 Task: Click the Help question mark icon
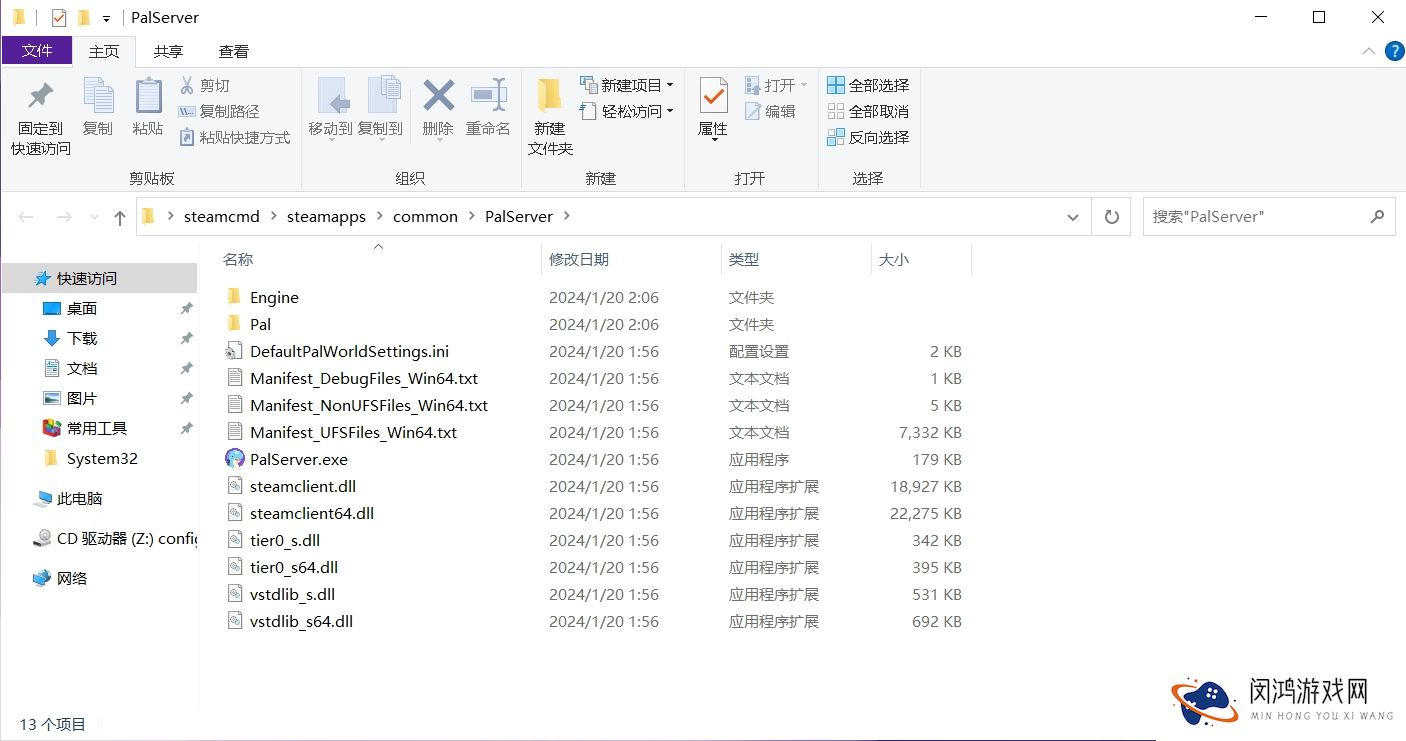point(1394,51)
